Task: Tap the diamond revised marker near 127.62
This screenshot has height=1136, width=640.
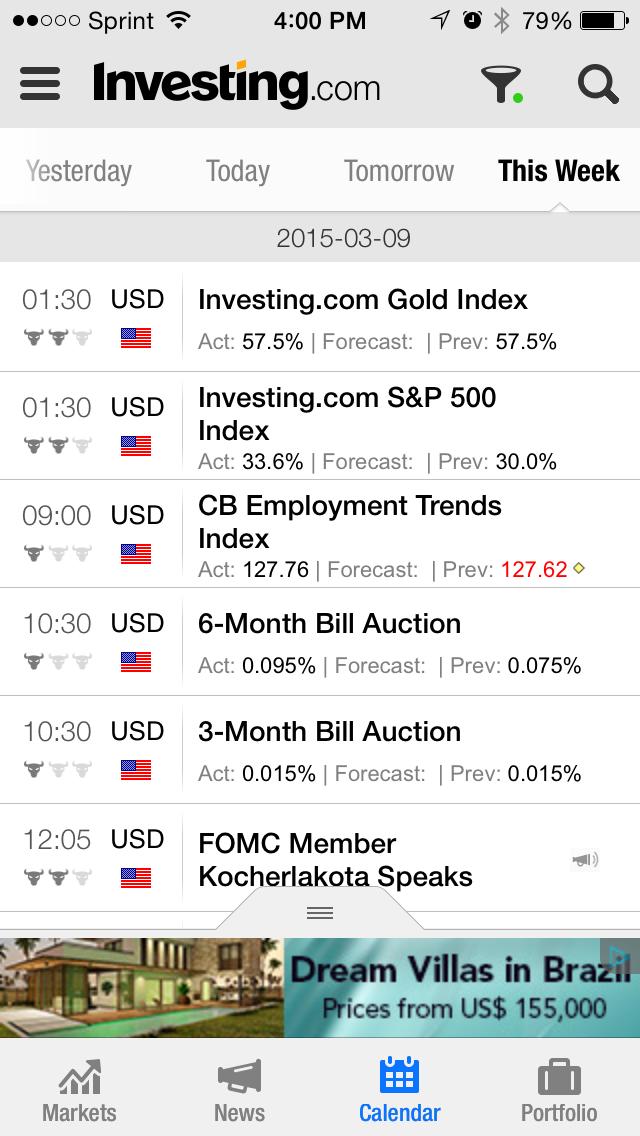Action: 578,569
